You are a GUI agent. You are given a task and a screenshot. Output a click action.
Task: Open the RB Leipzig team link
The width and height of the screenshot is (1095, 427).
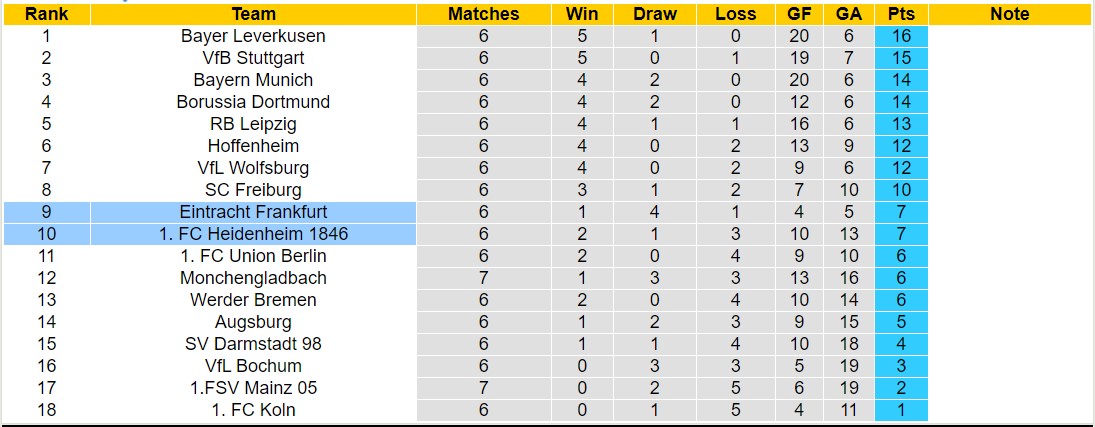[253, 124]
